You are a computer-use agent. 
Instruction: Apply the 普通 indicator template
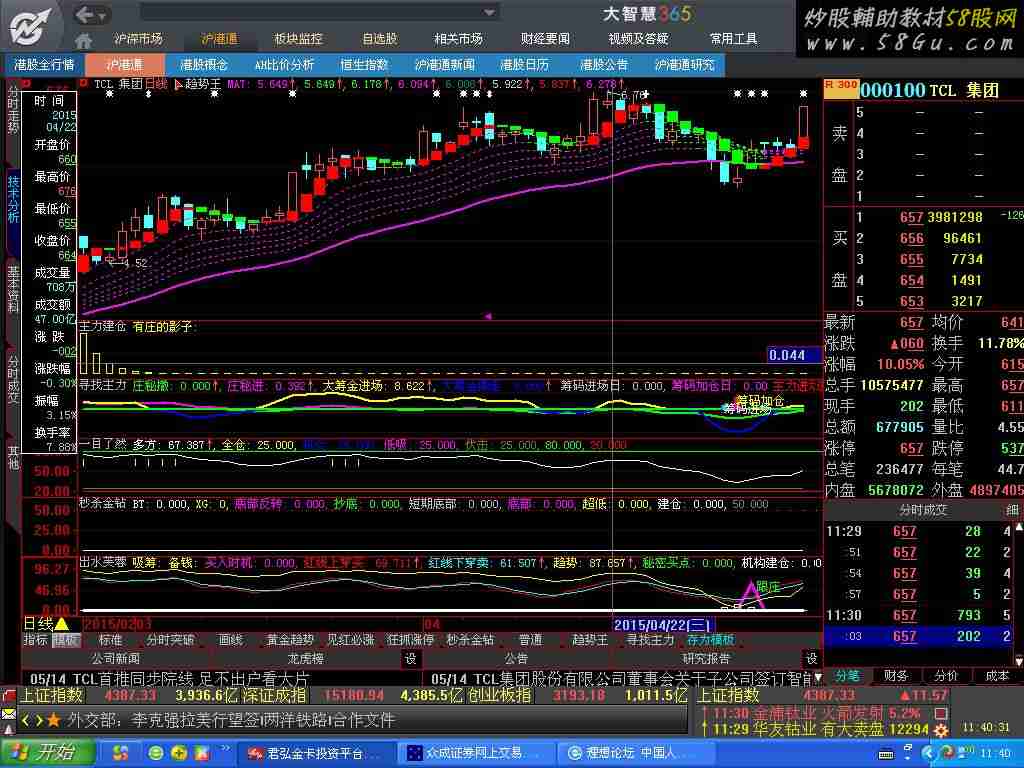click(530, 640)
